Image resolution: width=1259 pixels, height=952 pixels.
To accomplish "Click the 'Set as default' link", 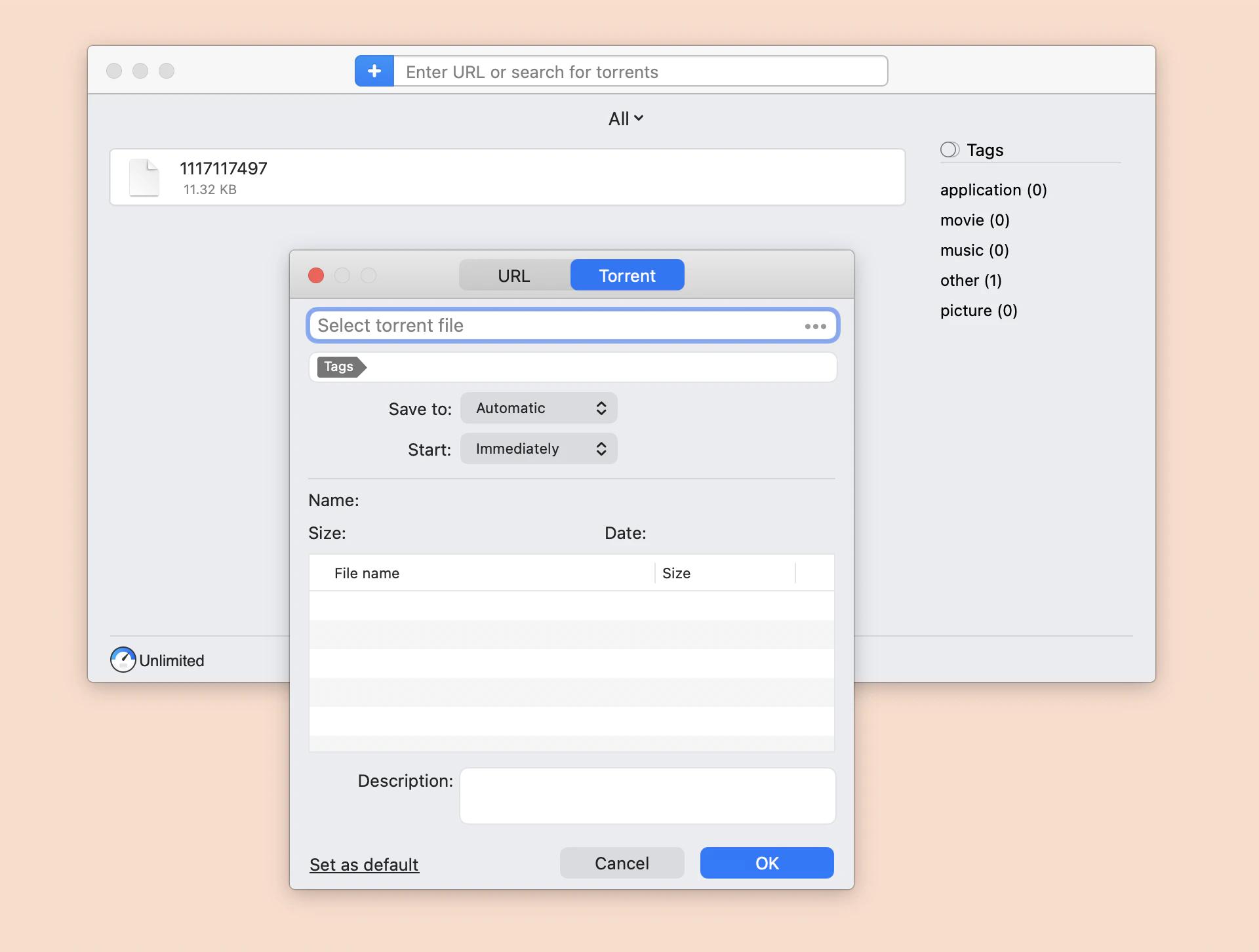I will click(x=363, y=864).
